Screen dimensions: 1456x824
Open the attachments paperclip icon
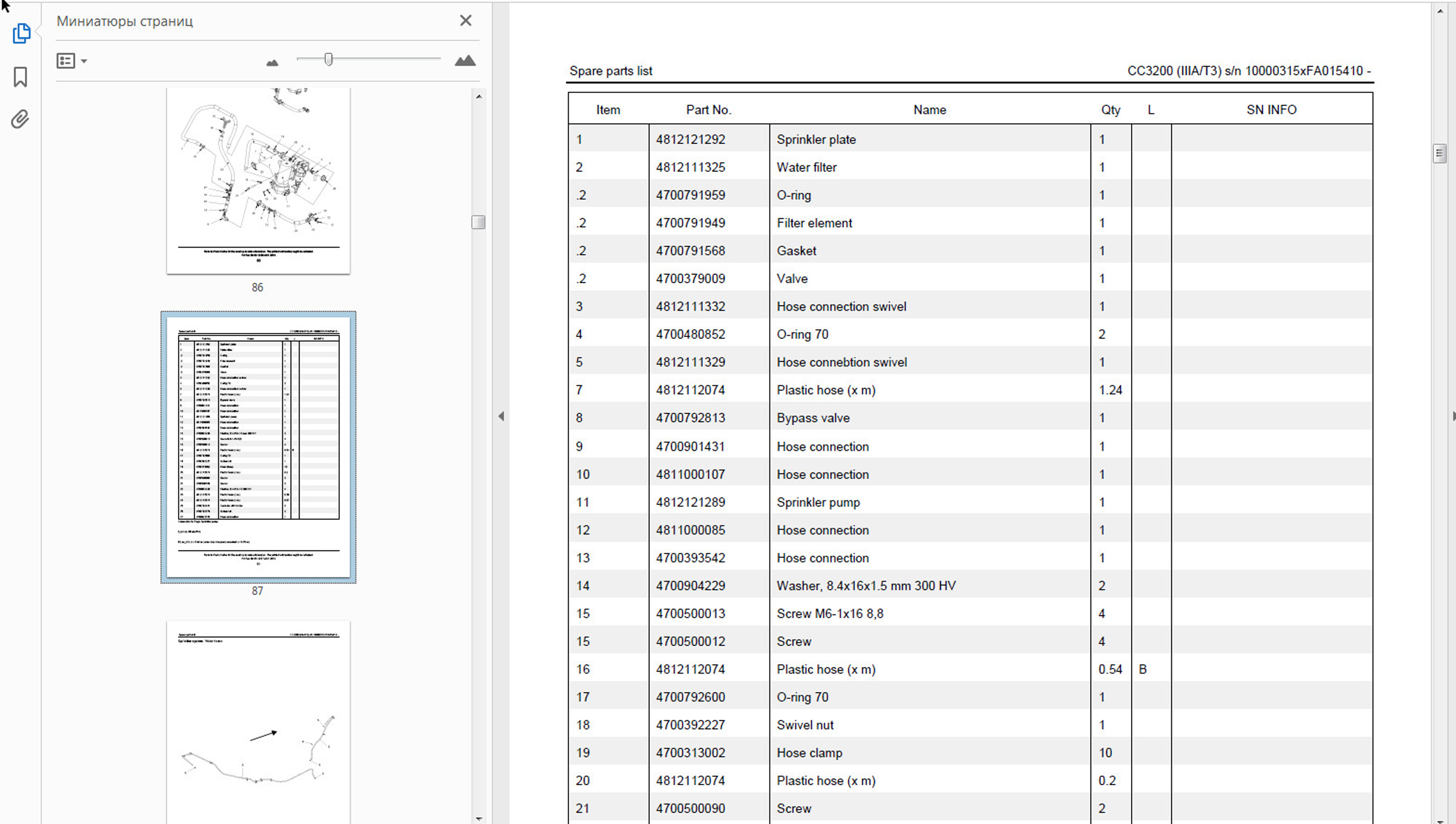[20, 119]
